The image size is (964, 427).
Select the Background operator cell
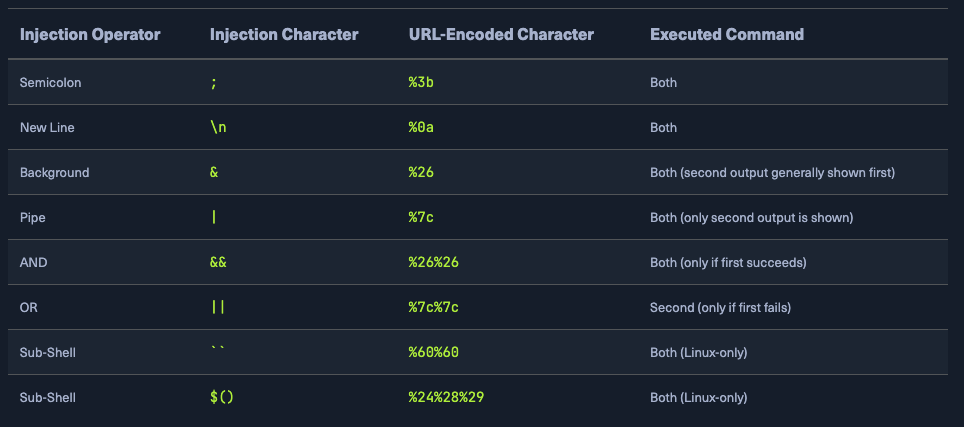(55, 173)
